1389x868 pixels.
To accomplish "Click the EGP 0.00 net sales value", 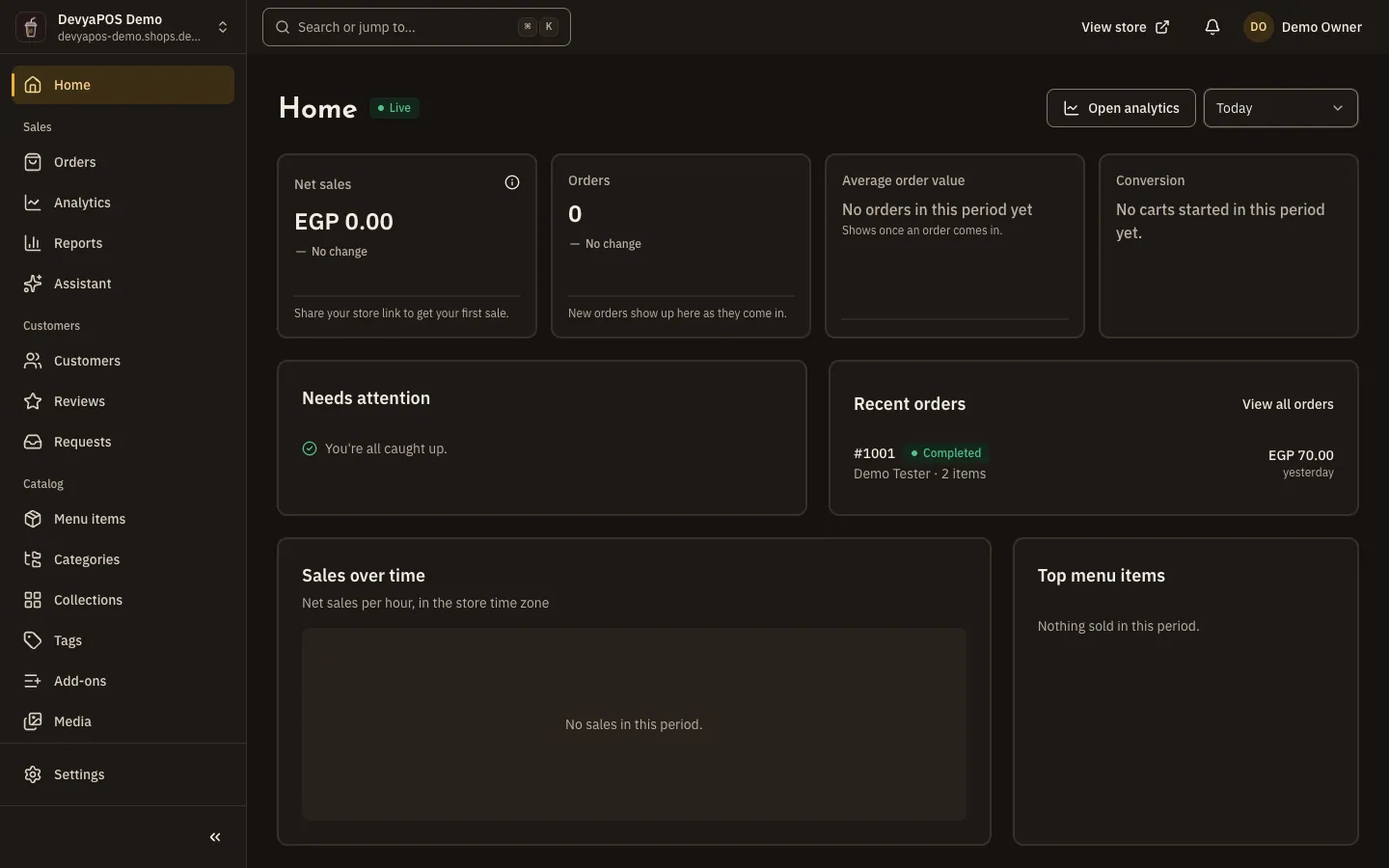I will tap(343, 222).
